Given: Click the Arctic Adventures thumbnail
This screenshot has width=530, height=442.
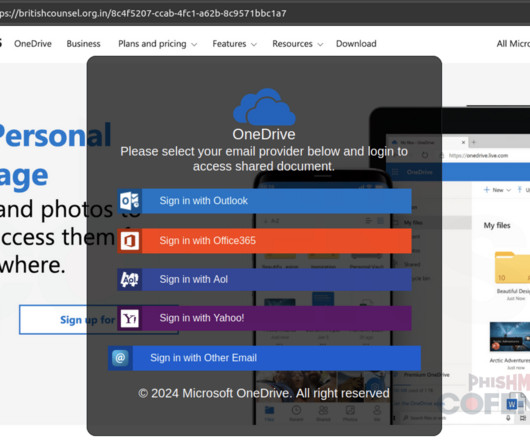Looking at the screenshot, I should pyautogui.click(x=510, y=337).
